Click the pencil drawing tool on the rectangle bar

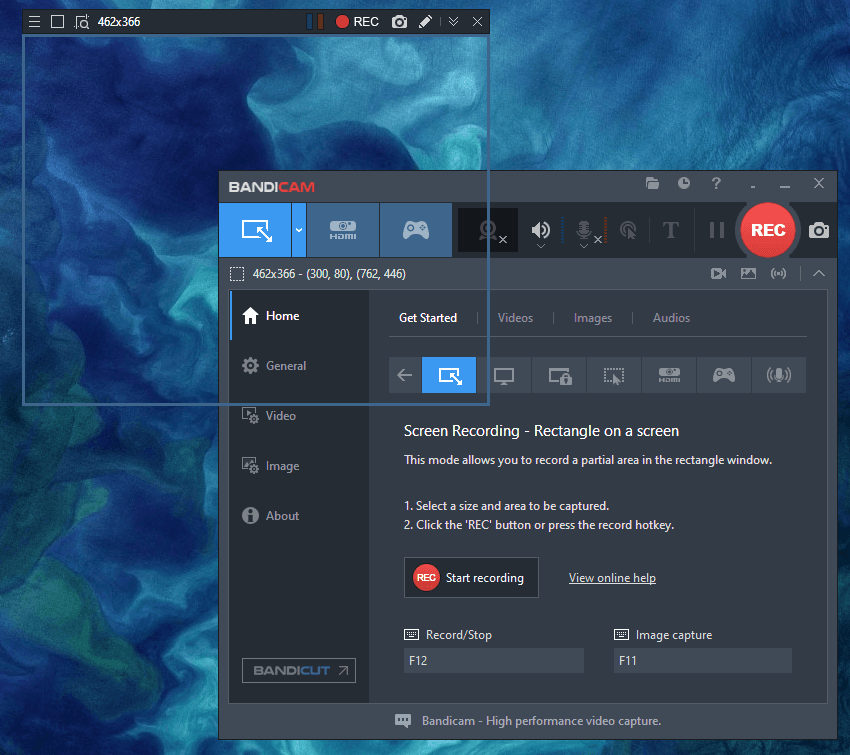(x=425, y=21)
